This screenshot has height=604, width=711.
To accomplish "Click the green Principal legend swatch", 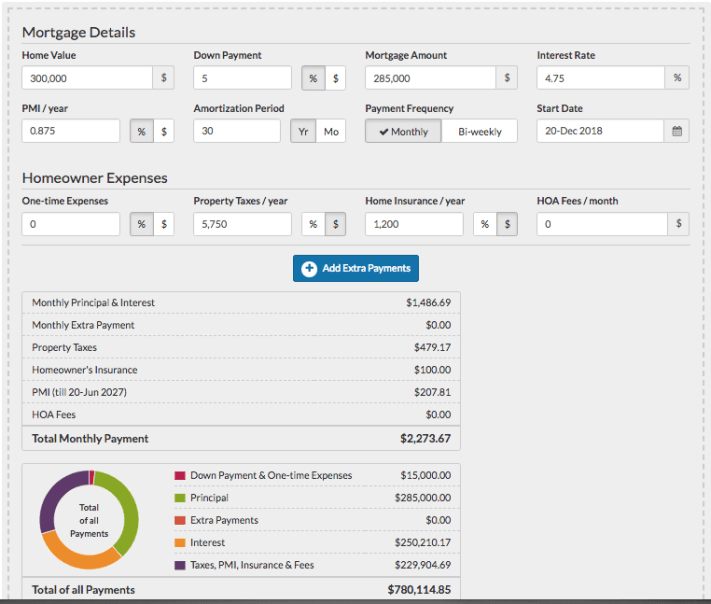I will [x=180, y=498].
